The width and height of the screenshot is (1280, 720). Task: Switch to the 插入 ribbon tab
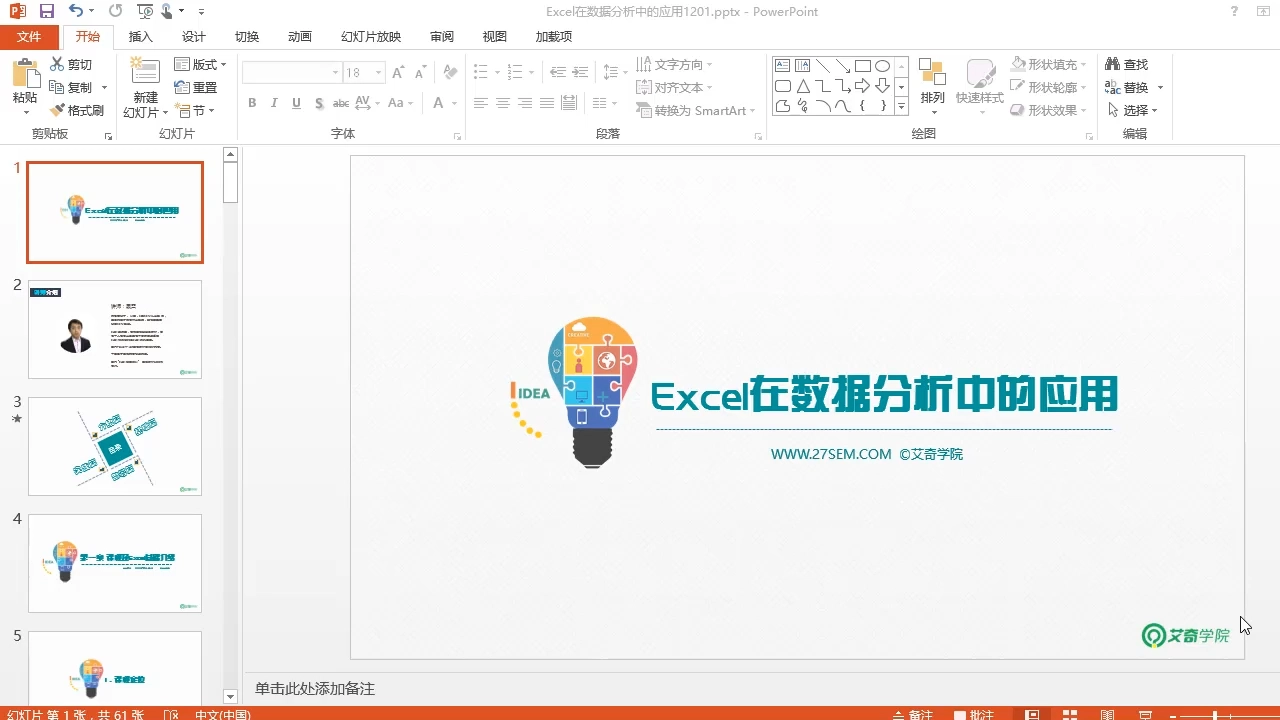click(139, 36)
